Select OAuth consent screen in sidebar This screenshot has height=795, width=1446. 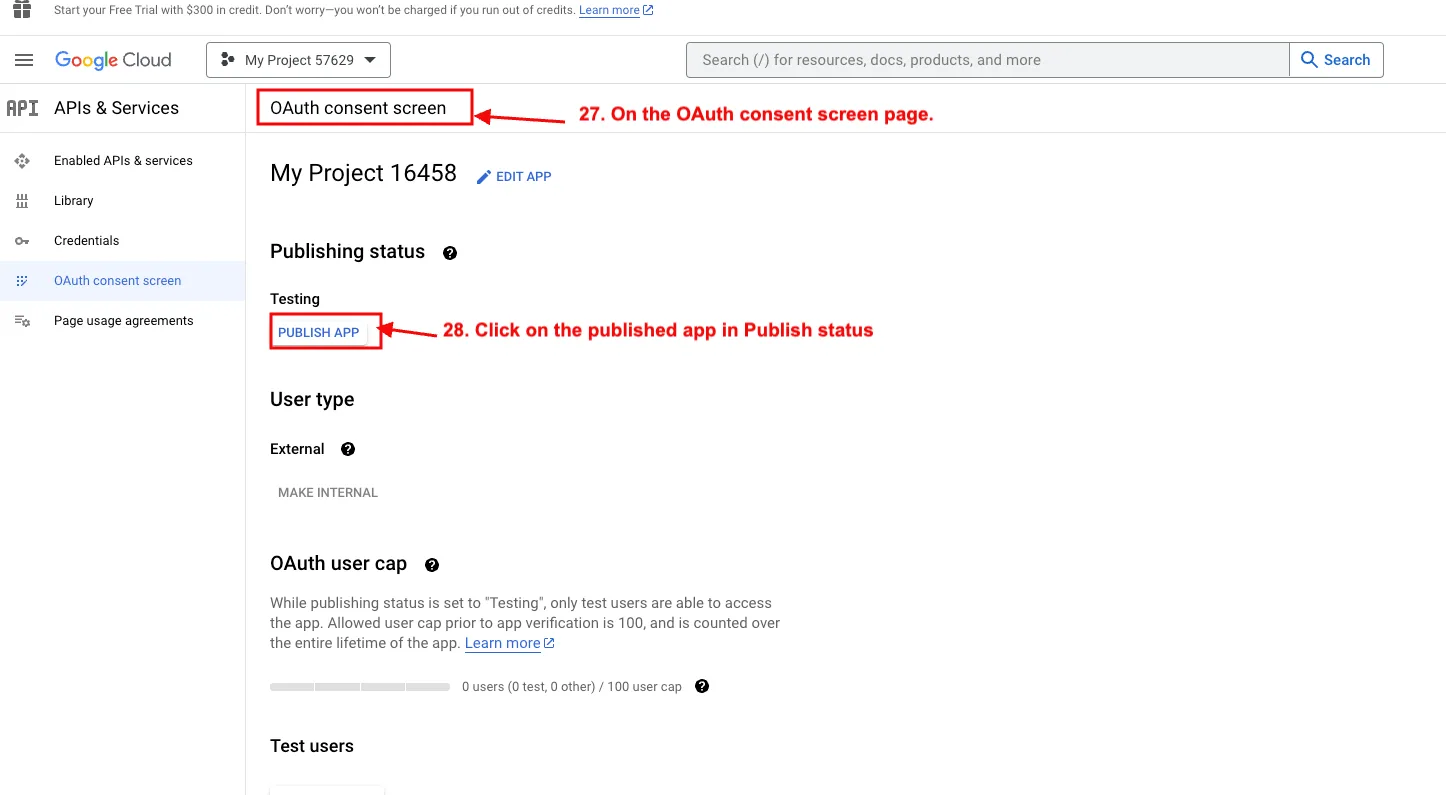(123, 281)
